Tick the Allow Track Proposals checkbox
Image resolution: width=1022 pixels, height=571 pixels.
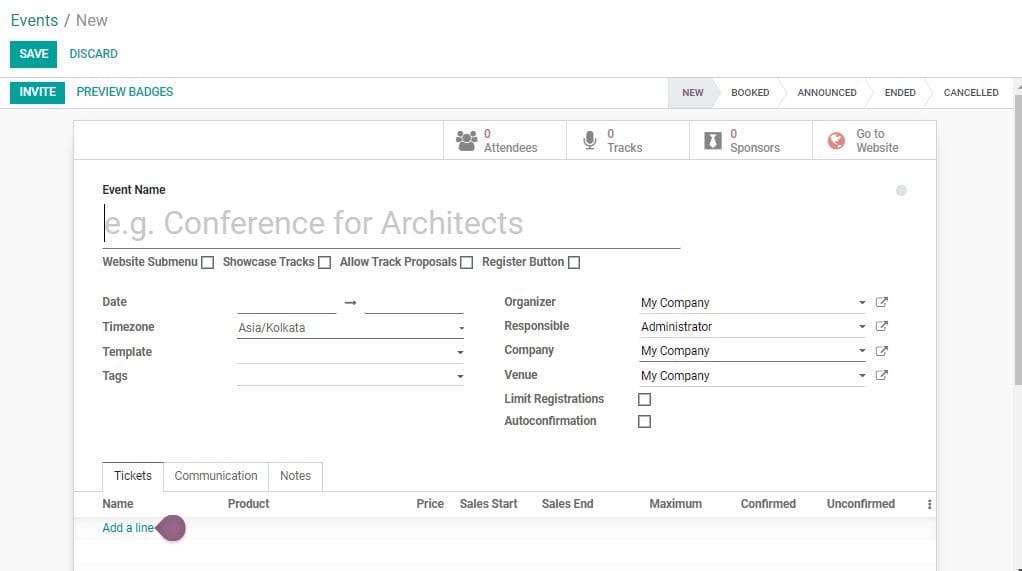pos(467,262)
